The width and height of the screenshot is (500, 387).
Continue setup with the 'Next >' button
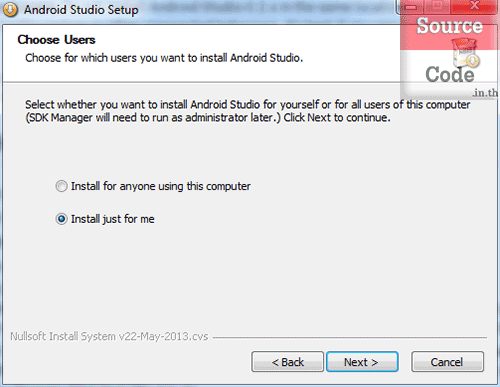(x=362, y=362)
